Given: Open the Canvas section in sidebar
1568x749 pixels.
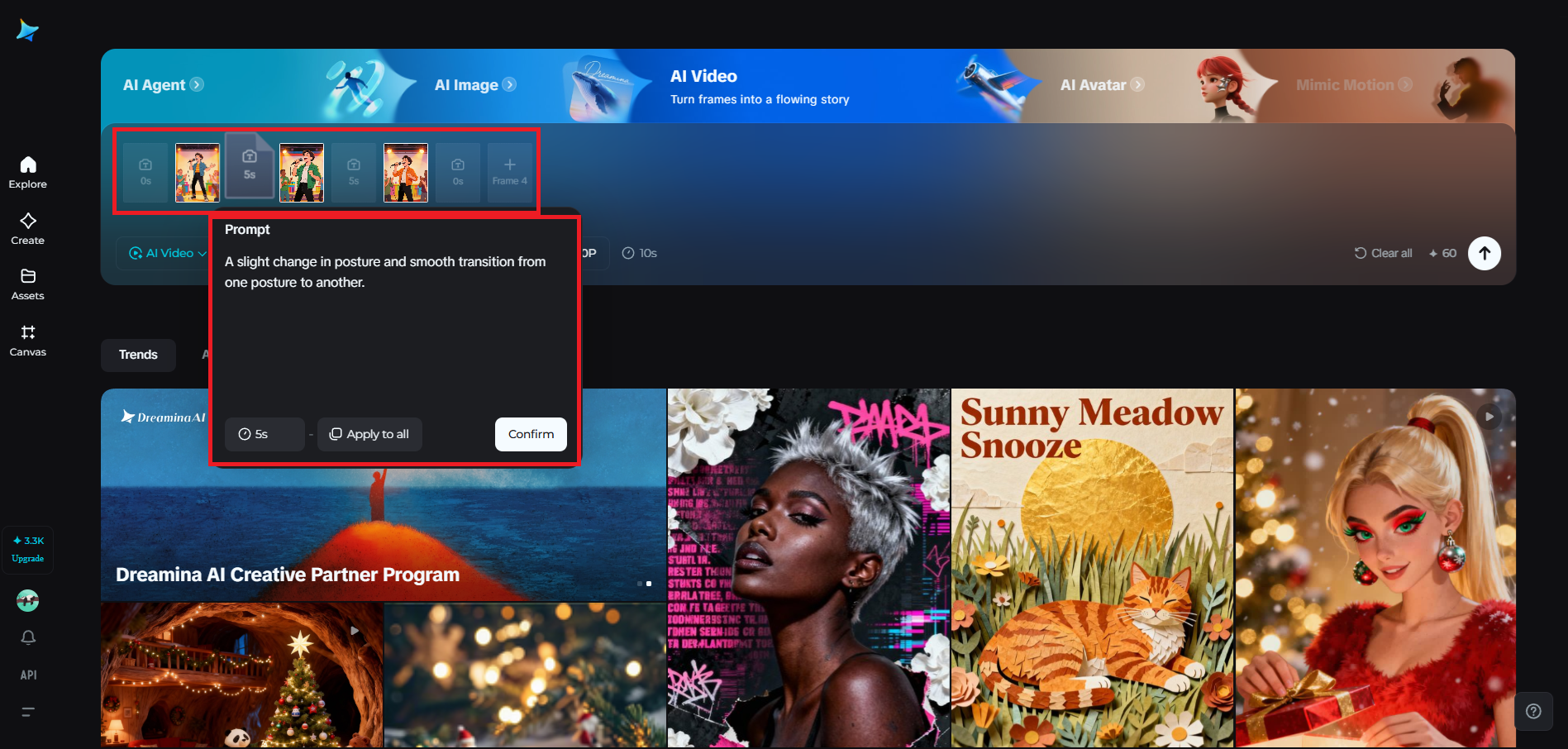Looking at the screenshot, I should click(27, 341).
